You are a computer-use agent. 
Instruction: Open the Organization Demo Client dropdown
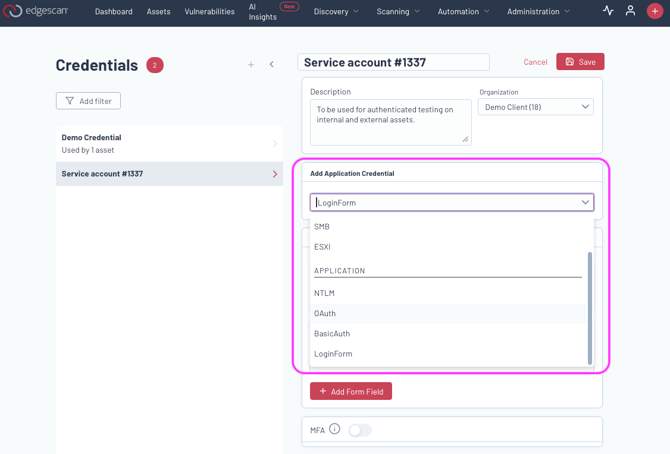tap(537, 107)
